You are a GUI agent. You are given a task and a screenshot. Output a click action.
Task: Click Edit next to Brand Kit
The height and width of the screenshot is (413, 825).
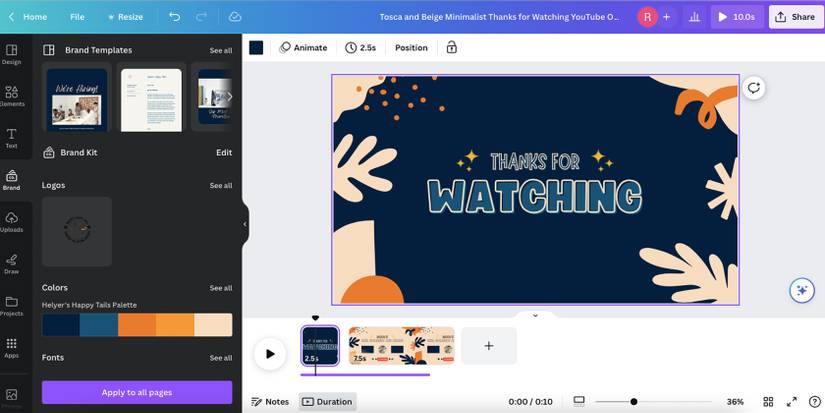tap(224, 153)
